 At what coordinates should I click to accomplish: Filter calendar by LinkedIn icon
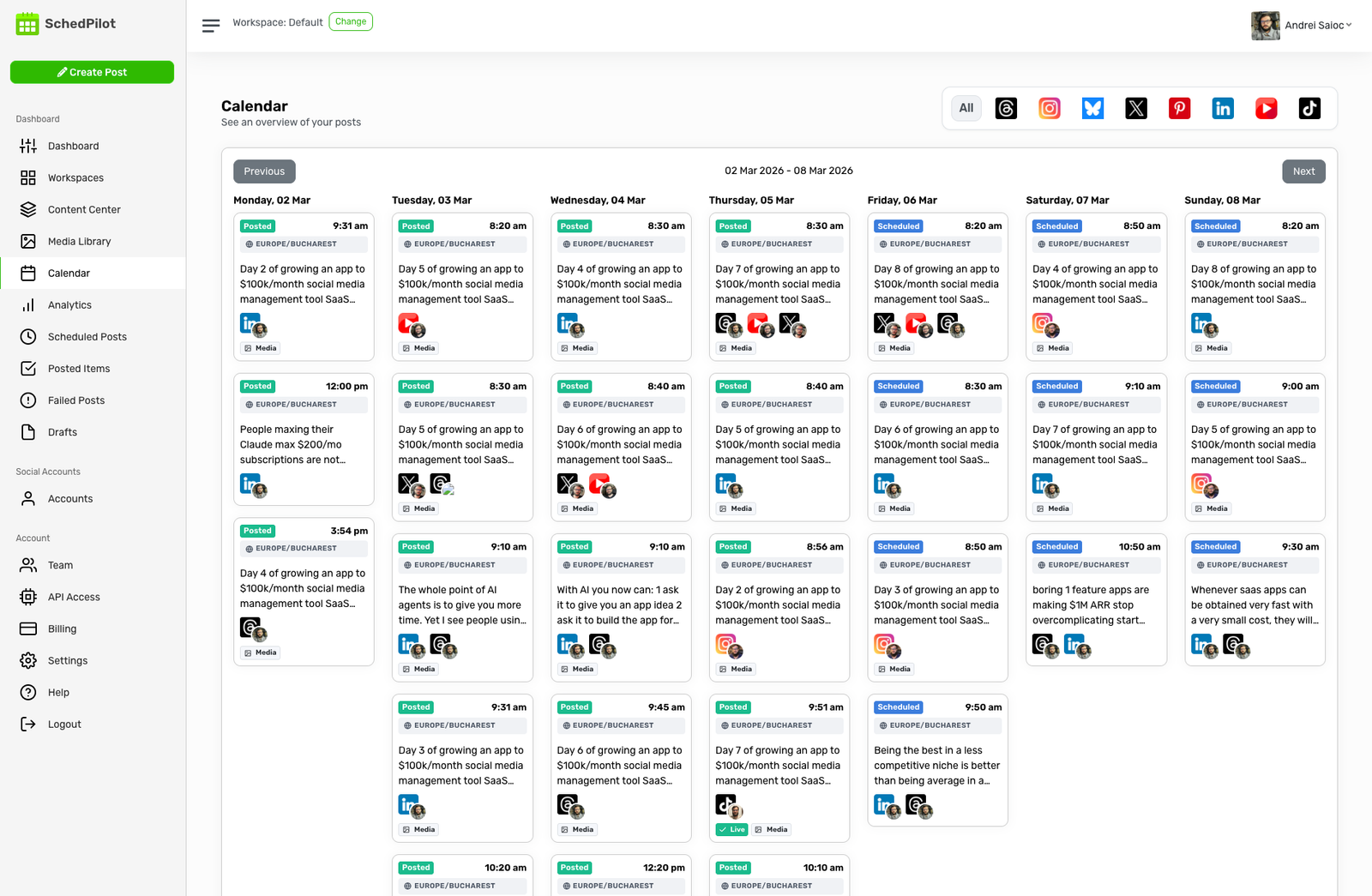tap(1223, 108)
